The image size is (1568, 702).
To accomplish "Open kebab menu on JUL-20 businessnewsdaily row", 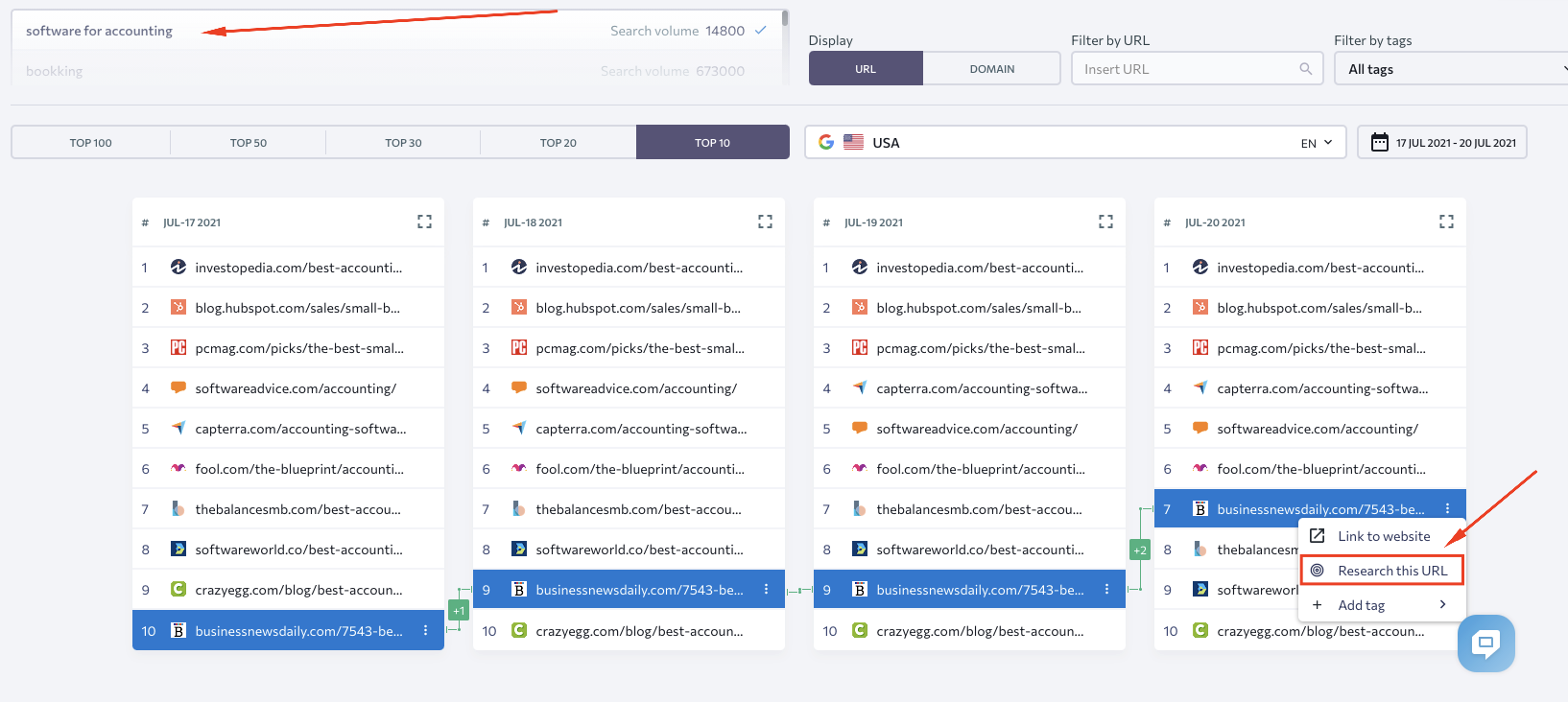I will (1447, 508).
